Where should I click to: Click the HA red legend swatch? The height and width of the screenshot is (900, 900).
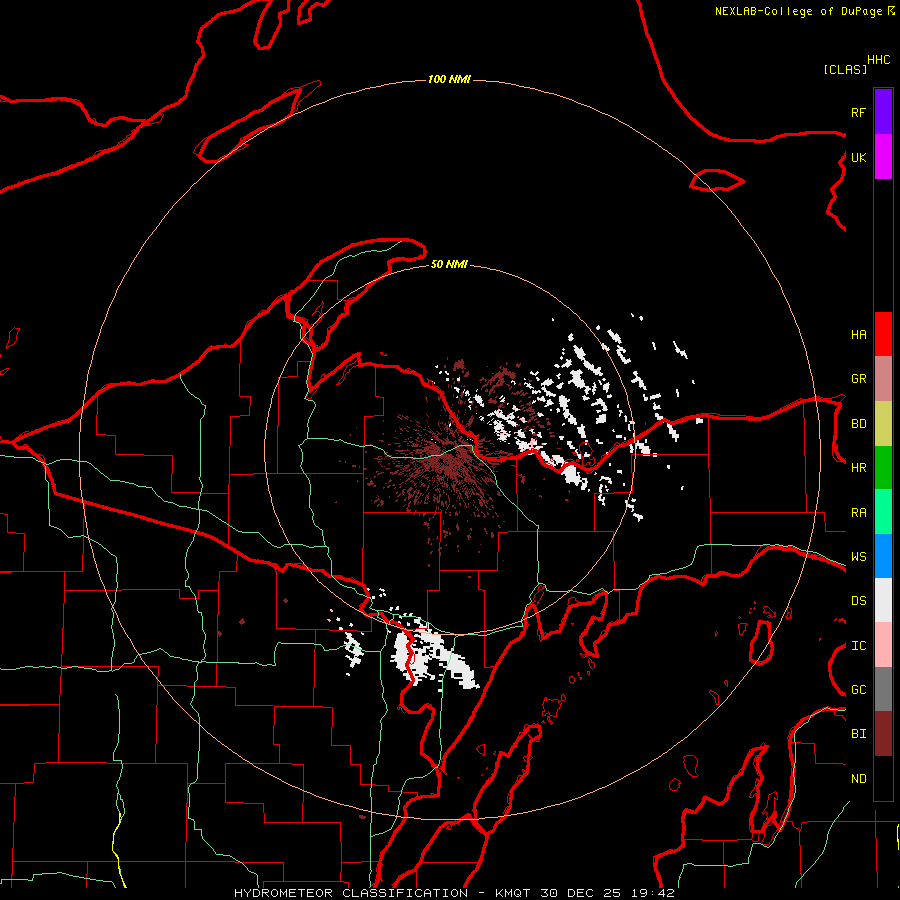[883, 334]
